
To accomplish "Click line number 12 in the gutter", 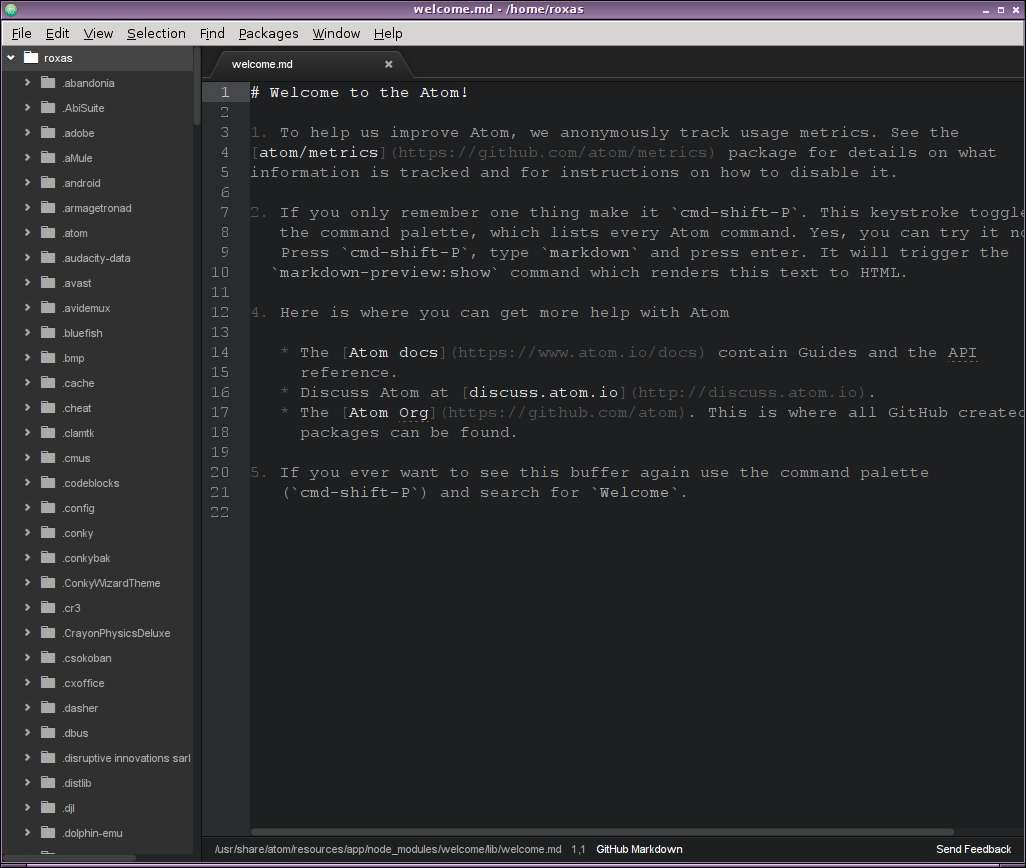I will pyautogui.click(x=221, y=313).
